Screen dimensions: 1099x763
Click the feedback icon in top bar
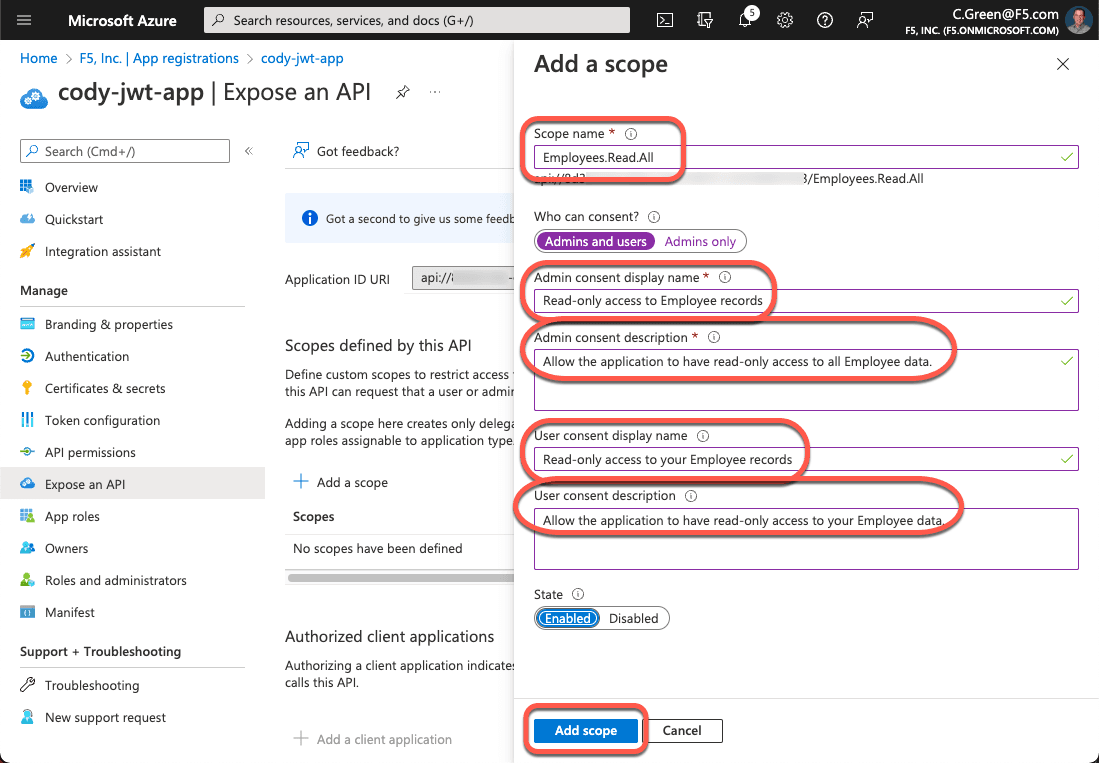pos(865,20)
